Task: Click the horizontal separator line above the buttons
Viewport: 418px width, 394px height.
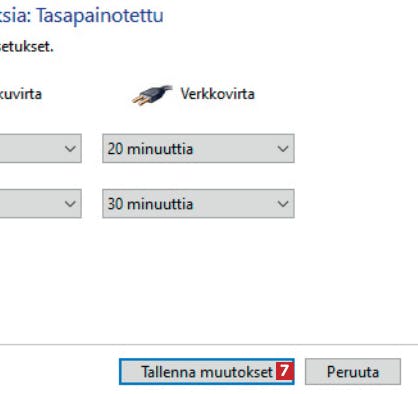Action: point(209,344)
